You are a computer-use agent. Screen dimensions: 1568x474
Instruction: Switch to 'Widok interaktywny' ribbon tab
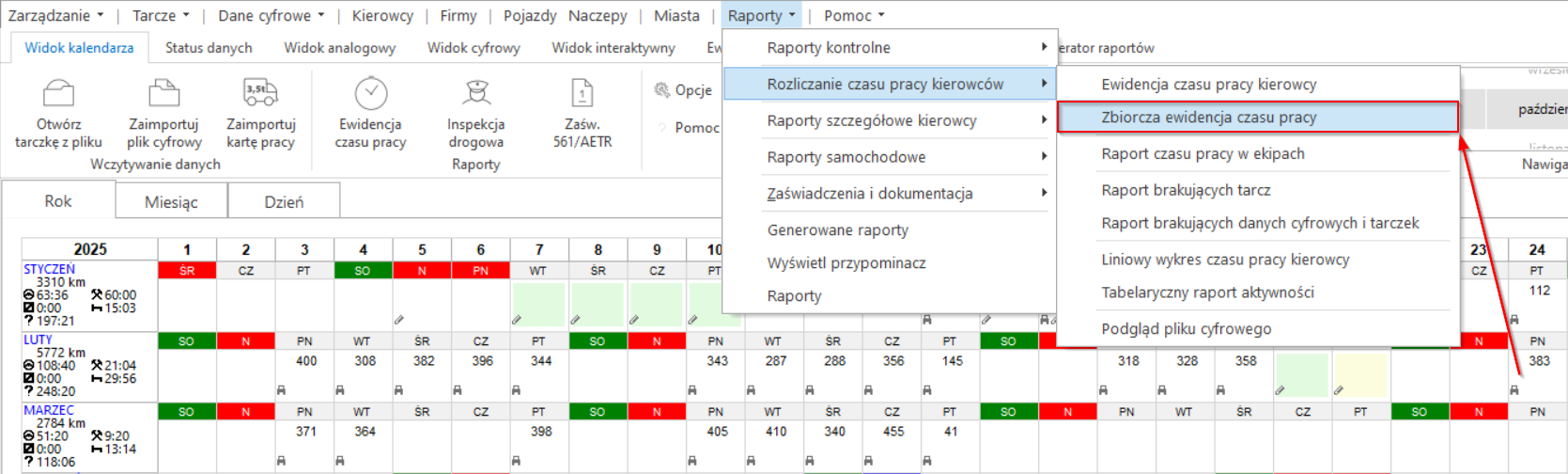tap(613, 48)
